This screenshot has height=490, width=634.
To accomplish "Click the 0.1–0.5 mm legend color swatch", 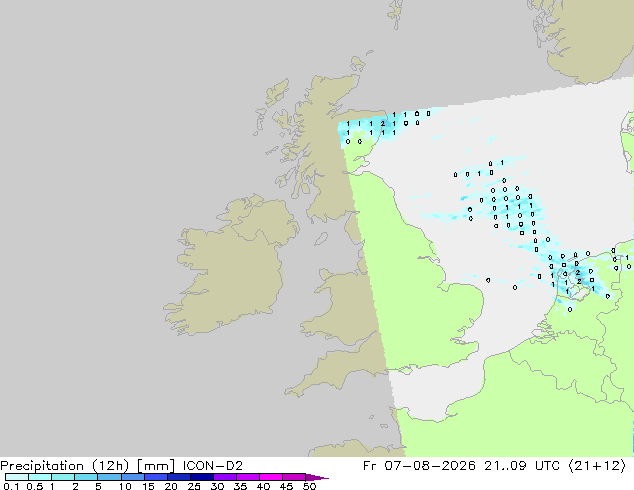I will pyautogui.click(x=17, y=477).
